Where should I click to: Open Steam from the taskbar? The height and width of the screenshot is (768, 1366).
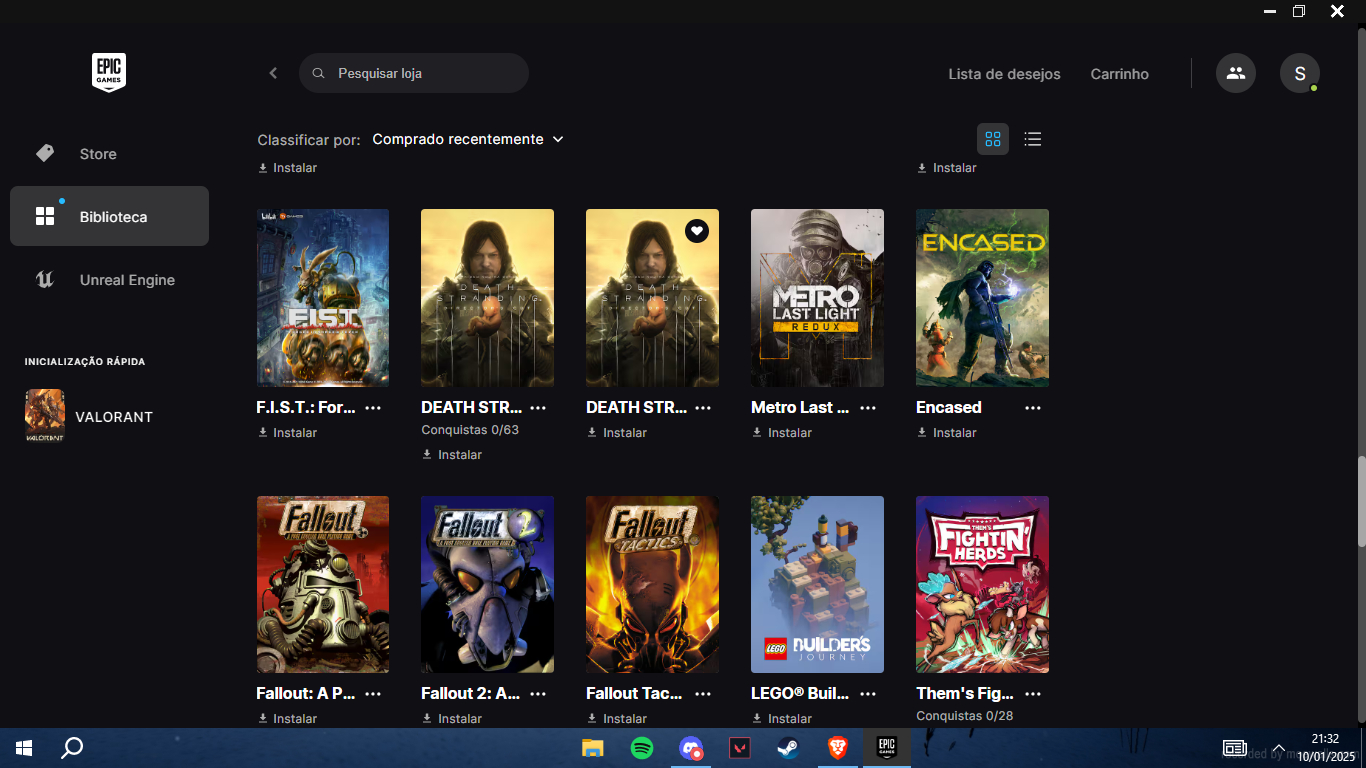tap(789, 748)
